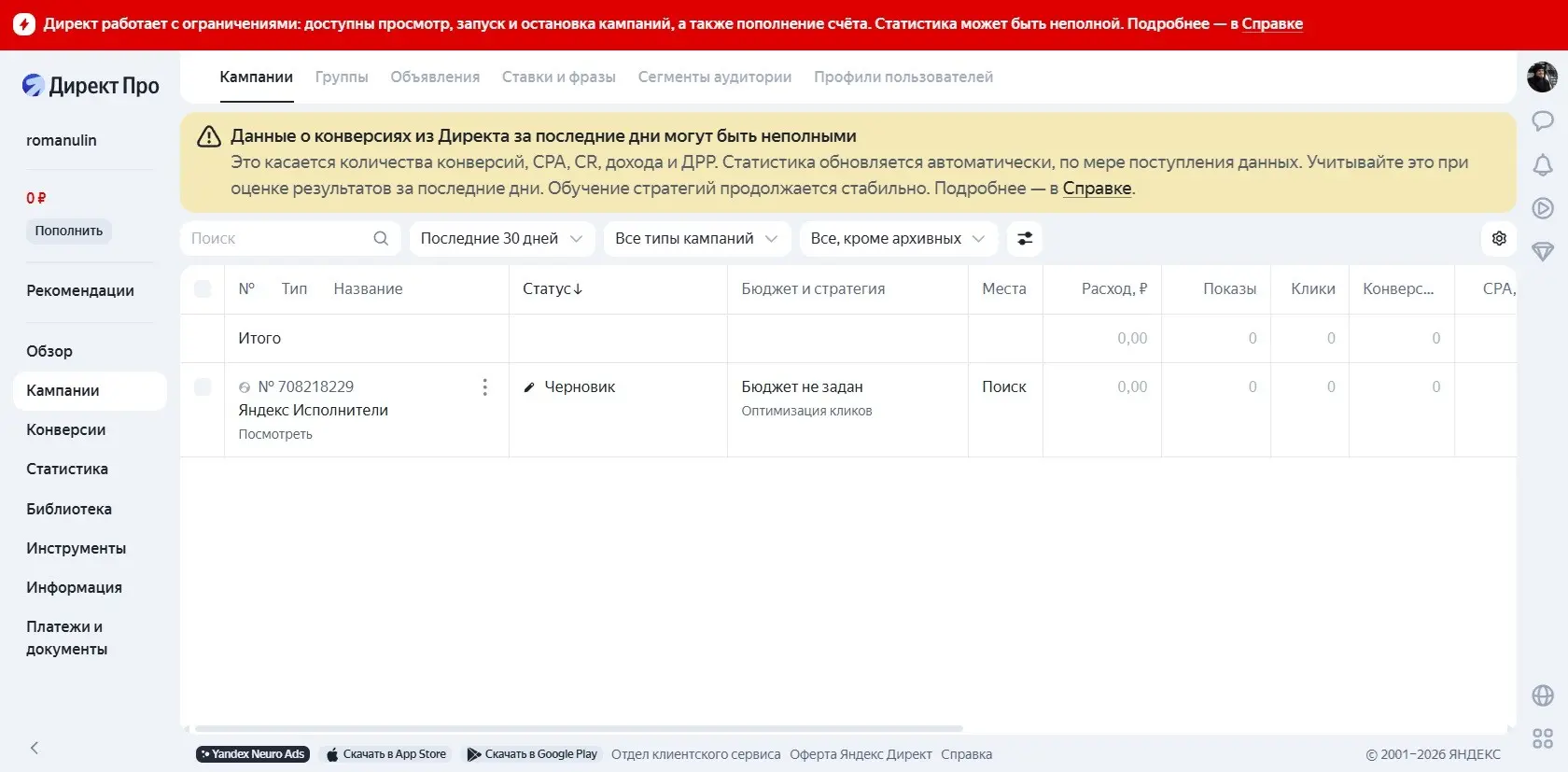Image resolution: width=1568 pixels, height=772 pixels.
Task: Open the advanced filters sliders icon
Action: (x=1025, y=238)
